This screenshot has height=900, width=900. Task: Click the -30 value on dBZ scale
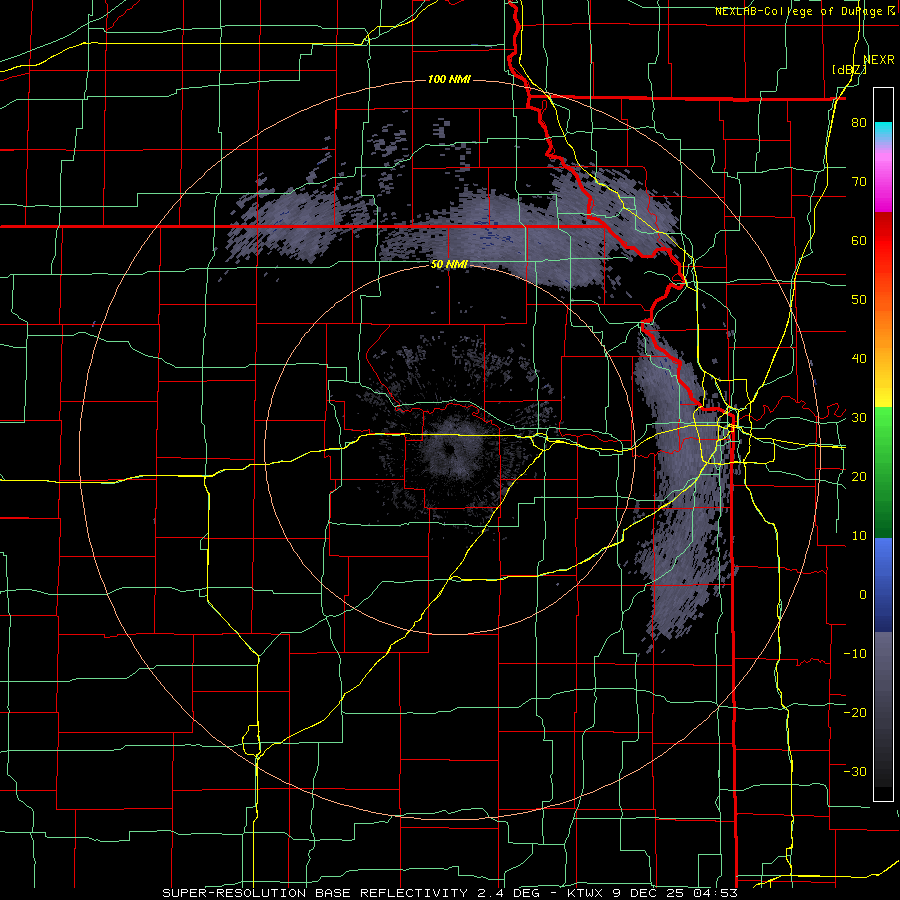(855, 771)
